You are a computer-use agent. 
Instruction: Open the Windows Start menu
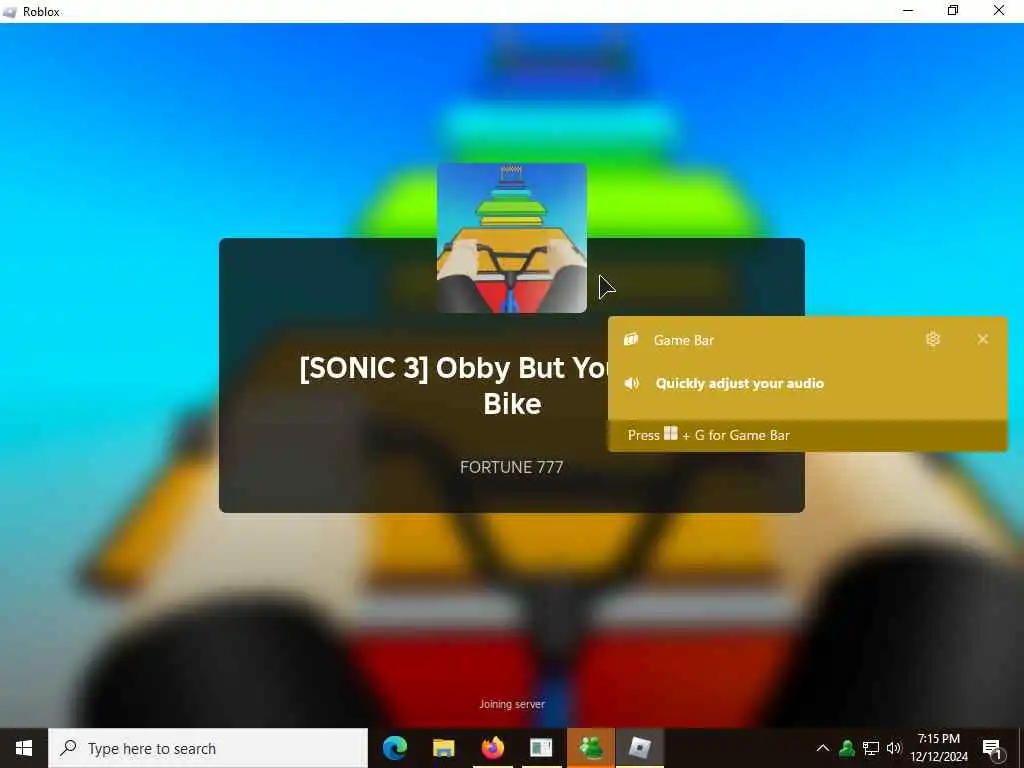pyautogui.click(x=24, y=748)
